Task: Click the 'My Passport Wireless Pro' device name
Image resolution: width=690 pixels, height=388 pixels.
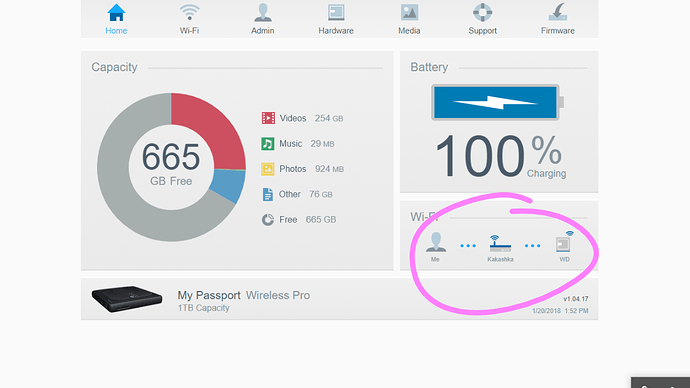Action: [x=244, y=295]
